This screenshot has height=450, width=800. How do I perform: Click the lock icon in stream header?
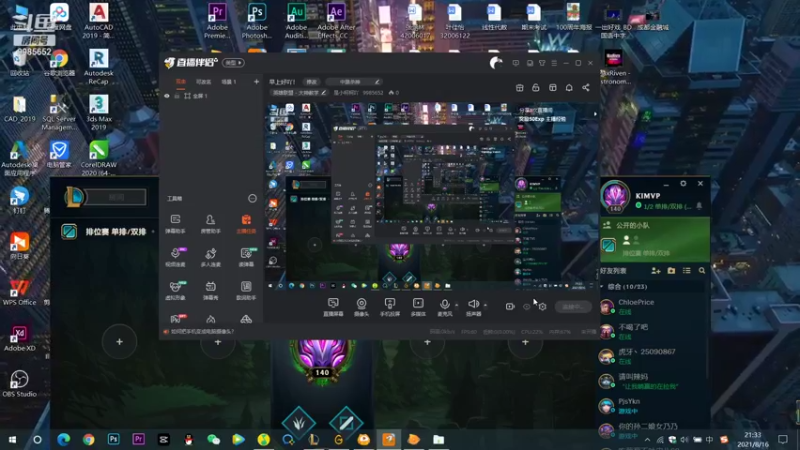click(x=536, y=88)
